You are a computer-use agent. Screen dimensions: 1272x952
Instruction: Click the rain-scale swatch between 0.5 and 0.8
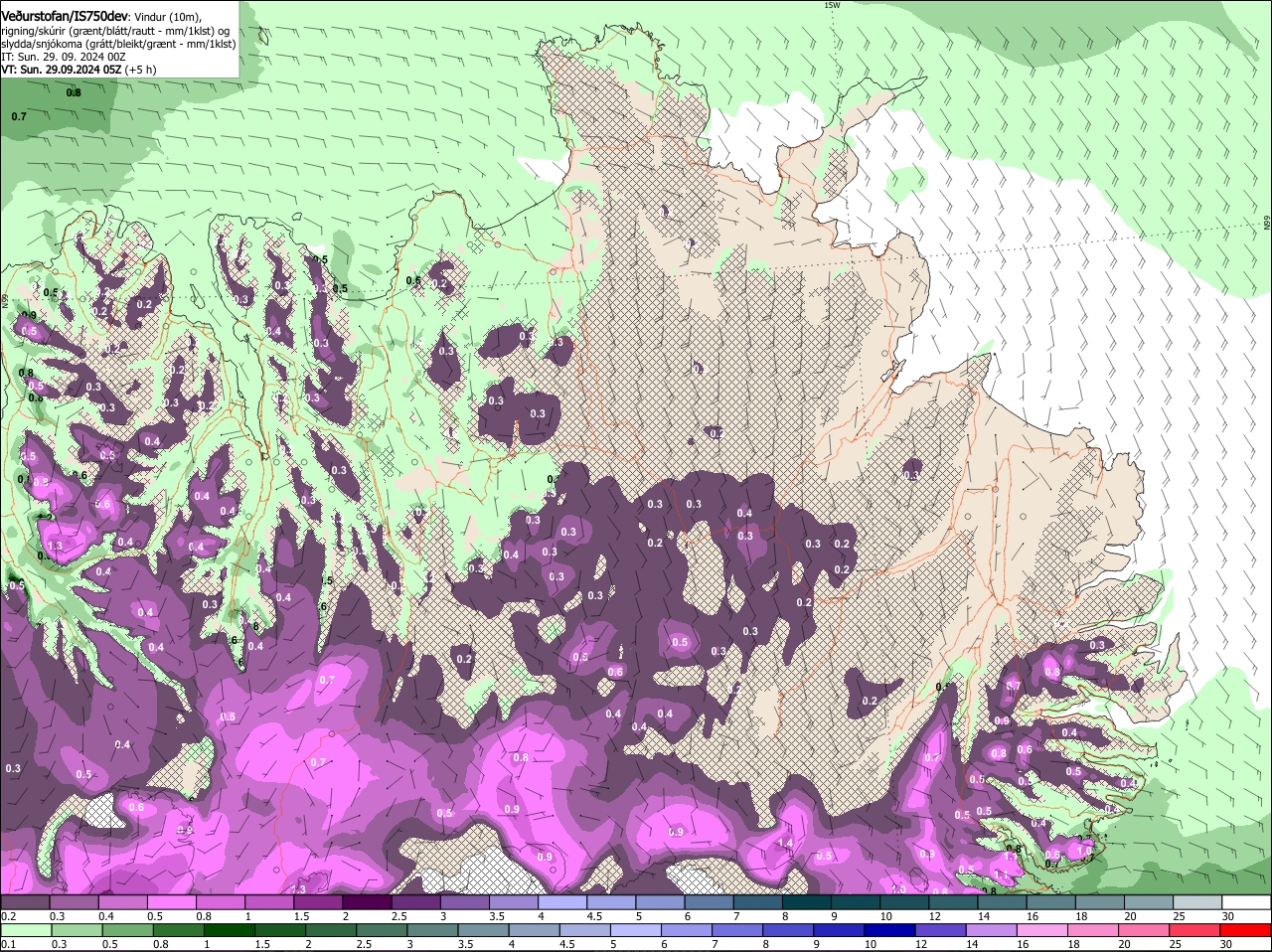pos(127,930)
